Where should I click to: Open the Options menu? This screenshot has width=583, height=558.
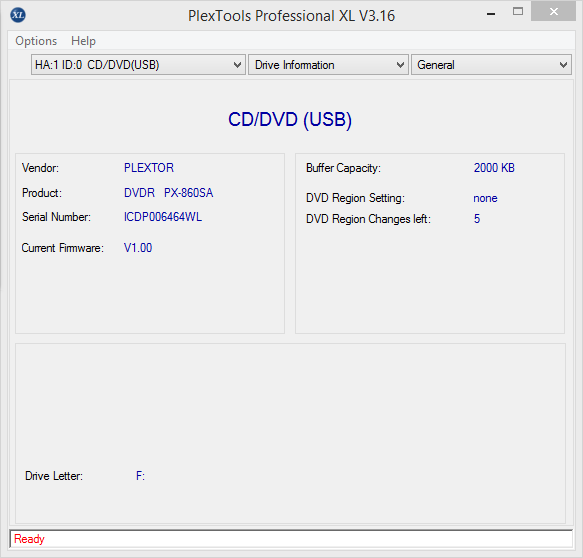(x=36, y=41)
